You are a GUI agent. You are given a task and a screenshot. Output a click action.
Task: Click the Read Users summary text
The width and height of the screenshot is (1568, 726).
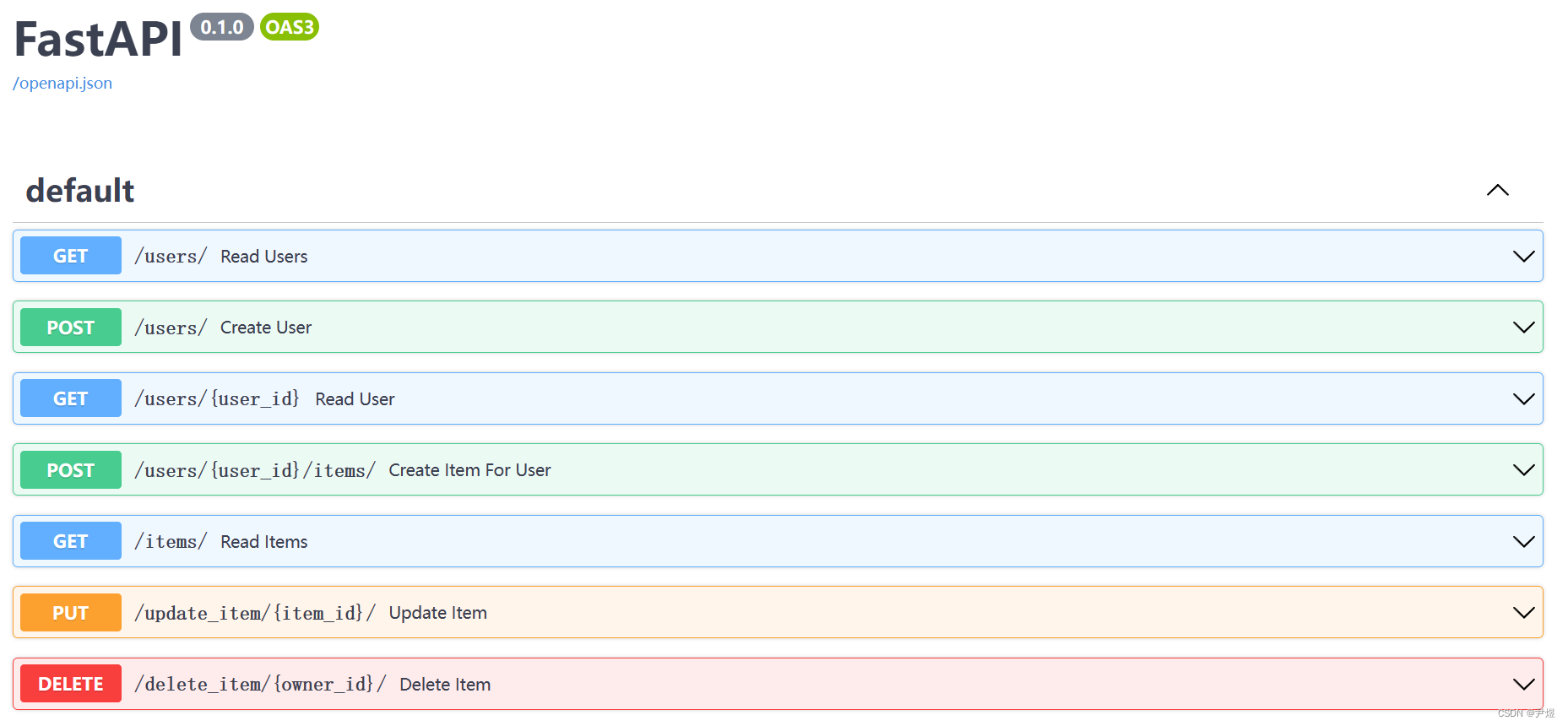(x=264, y=257)
